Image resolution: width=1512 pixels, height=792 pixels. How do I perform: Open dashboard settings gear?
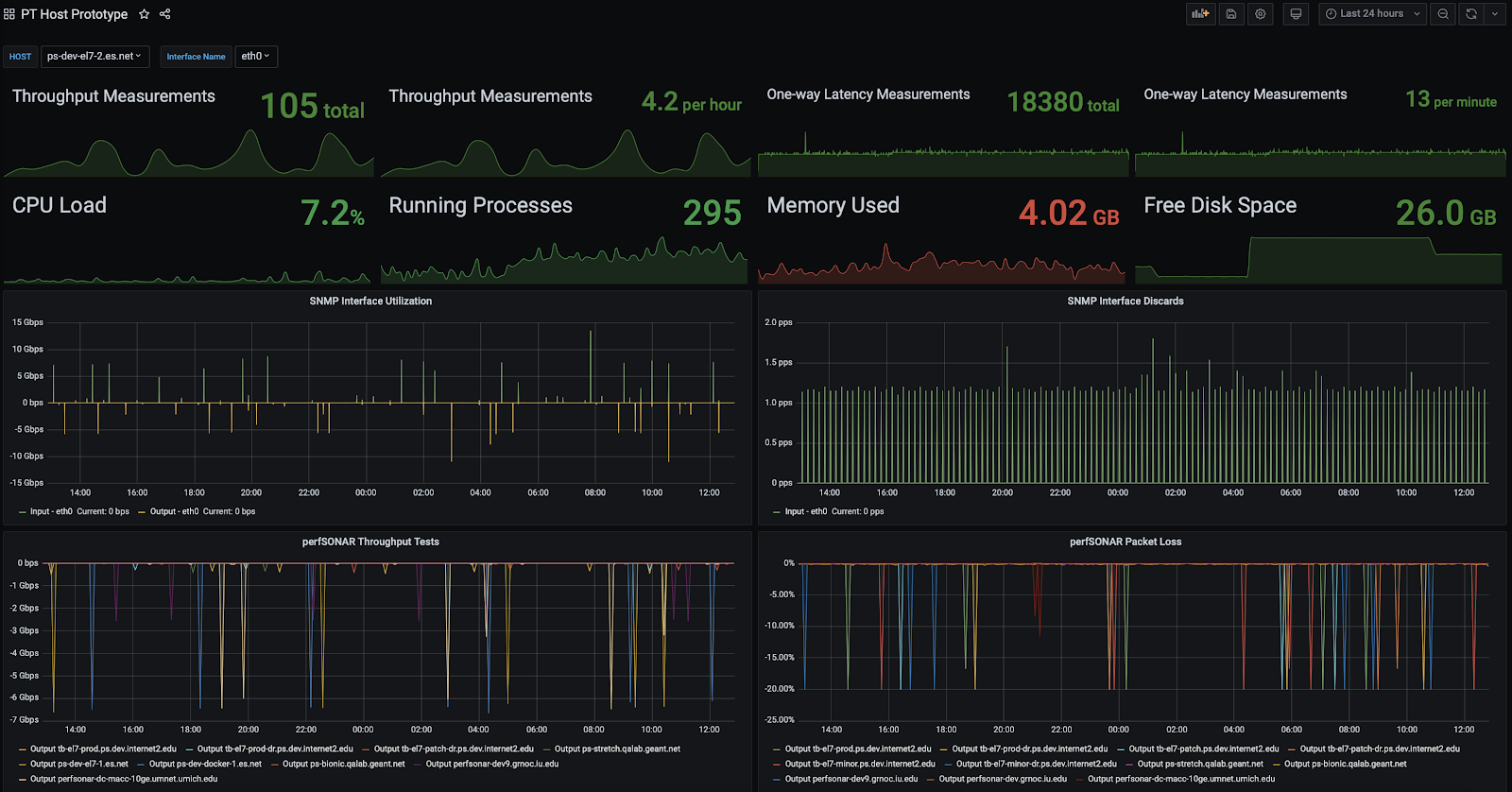(x=1261, y=14)
